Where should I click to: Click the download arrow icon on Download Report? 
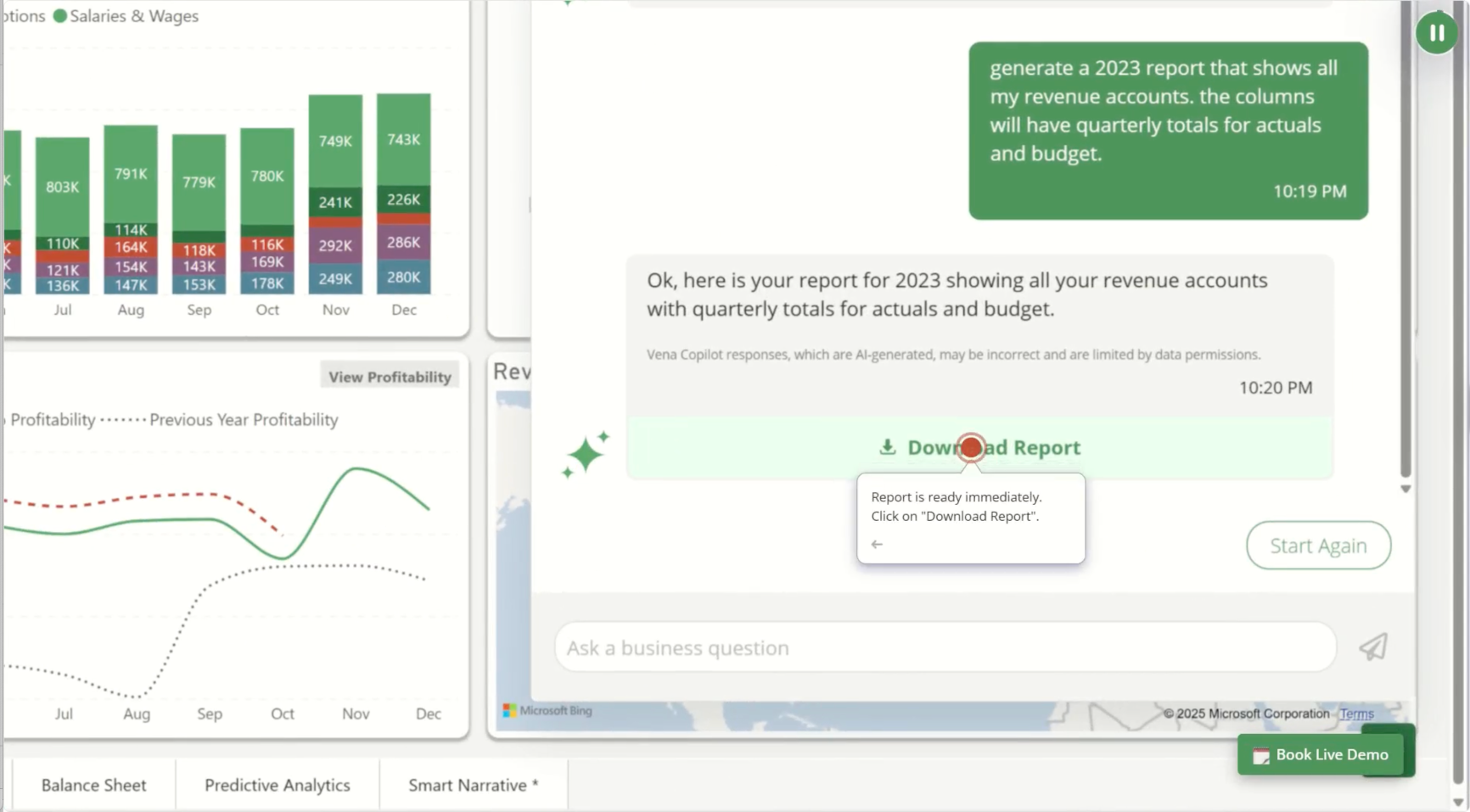coord(888,447)
